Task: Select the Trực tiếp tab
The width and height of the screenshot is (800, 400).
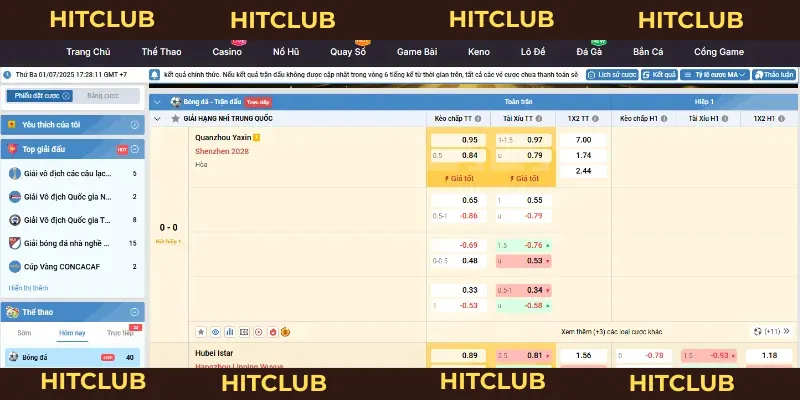Action: (120, 333)
